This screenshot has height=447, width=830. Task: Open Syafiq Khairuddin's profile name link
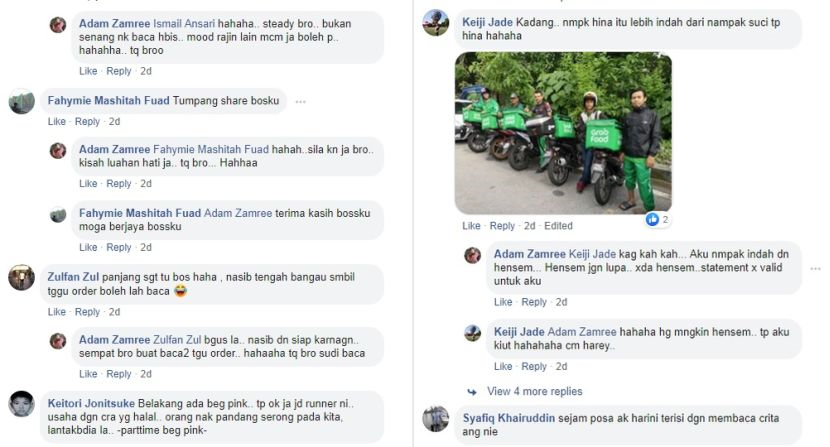click(x=509, y=418)
